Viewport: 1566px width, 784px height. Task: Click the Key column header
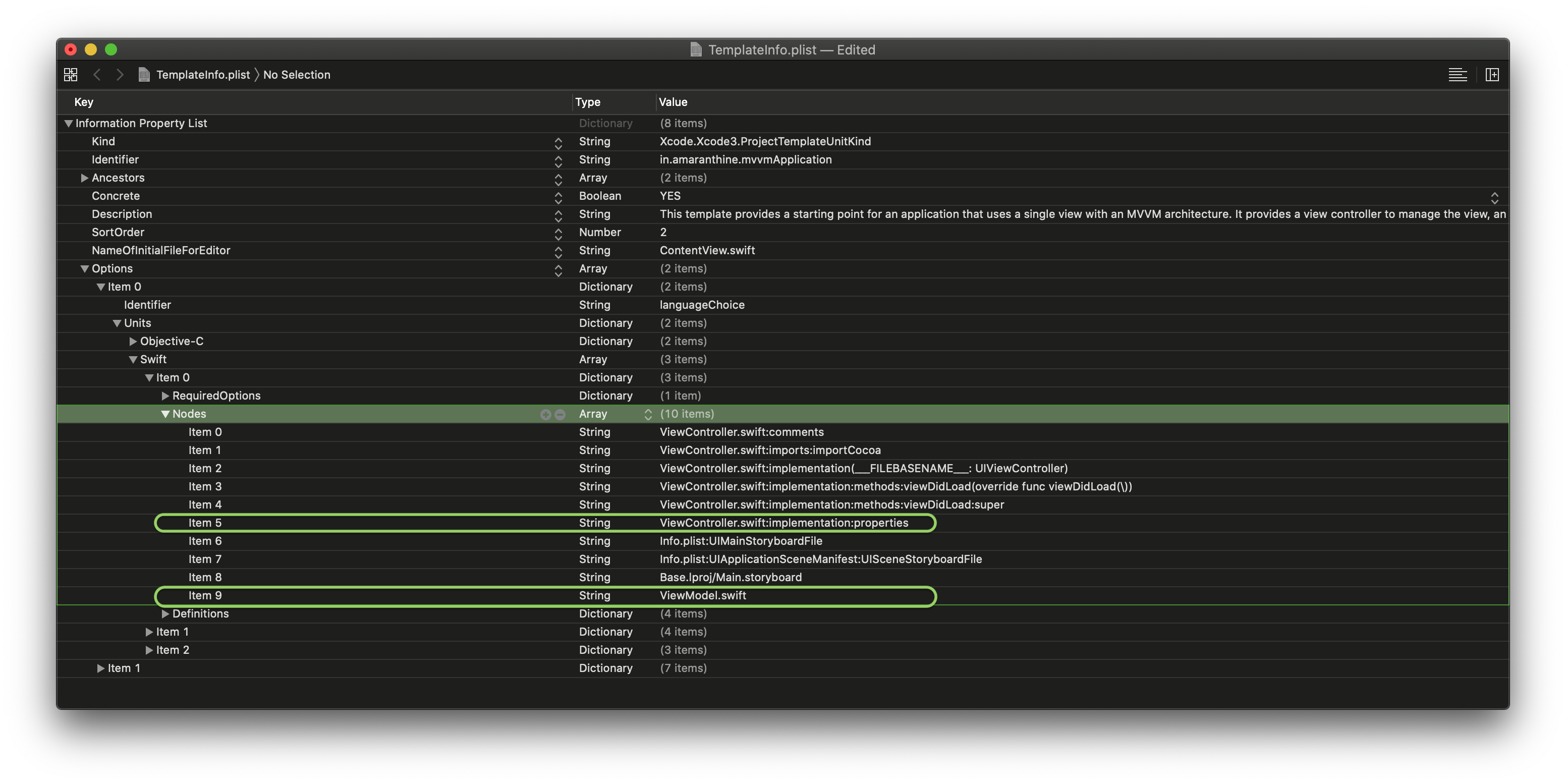(x=84, y=102)
